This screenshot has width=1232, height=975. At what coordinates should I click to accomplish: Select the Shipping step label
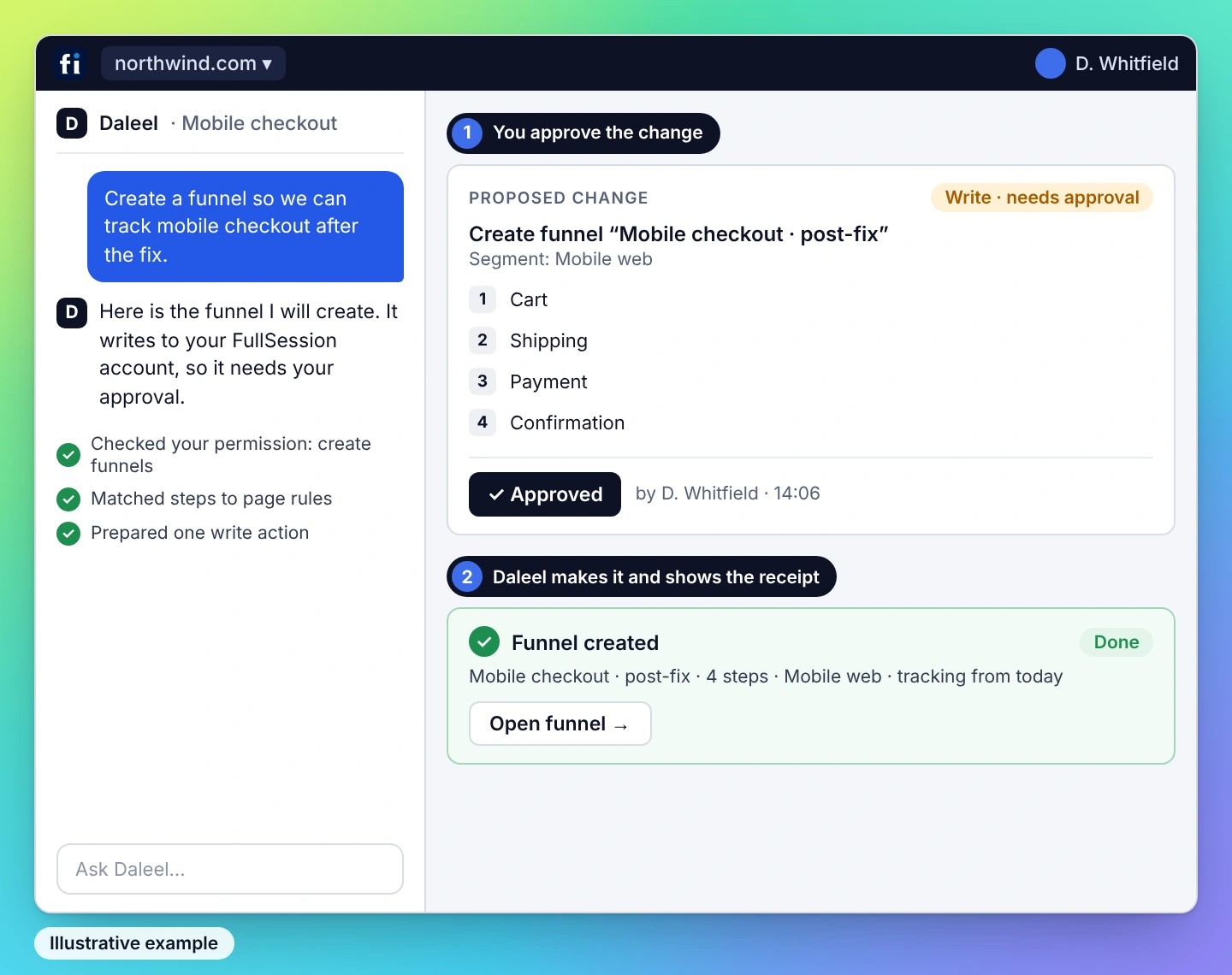click(548, 340)
